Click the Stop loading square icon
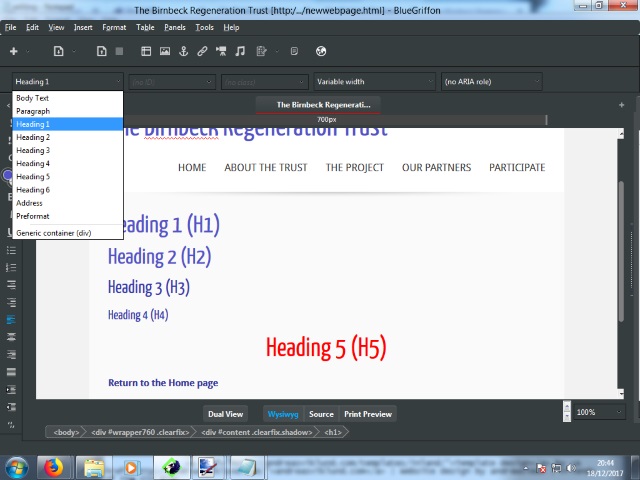Viewport: 640px width, 480px height. click(x=119, y=51)
